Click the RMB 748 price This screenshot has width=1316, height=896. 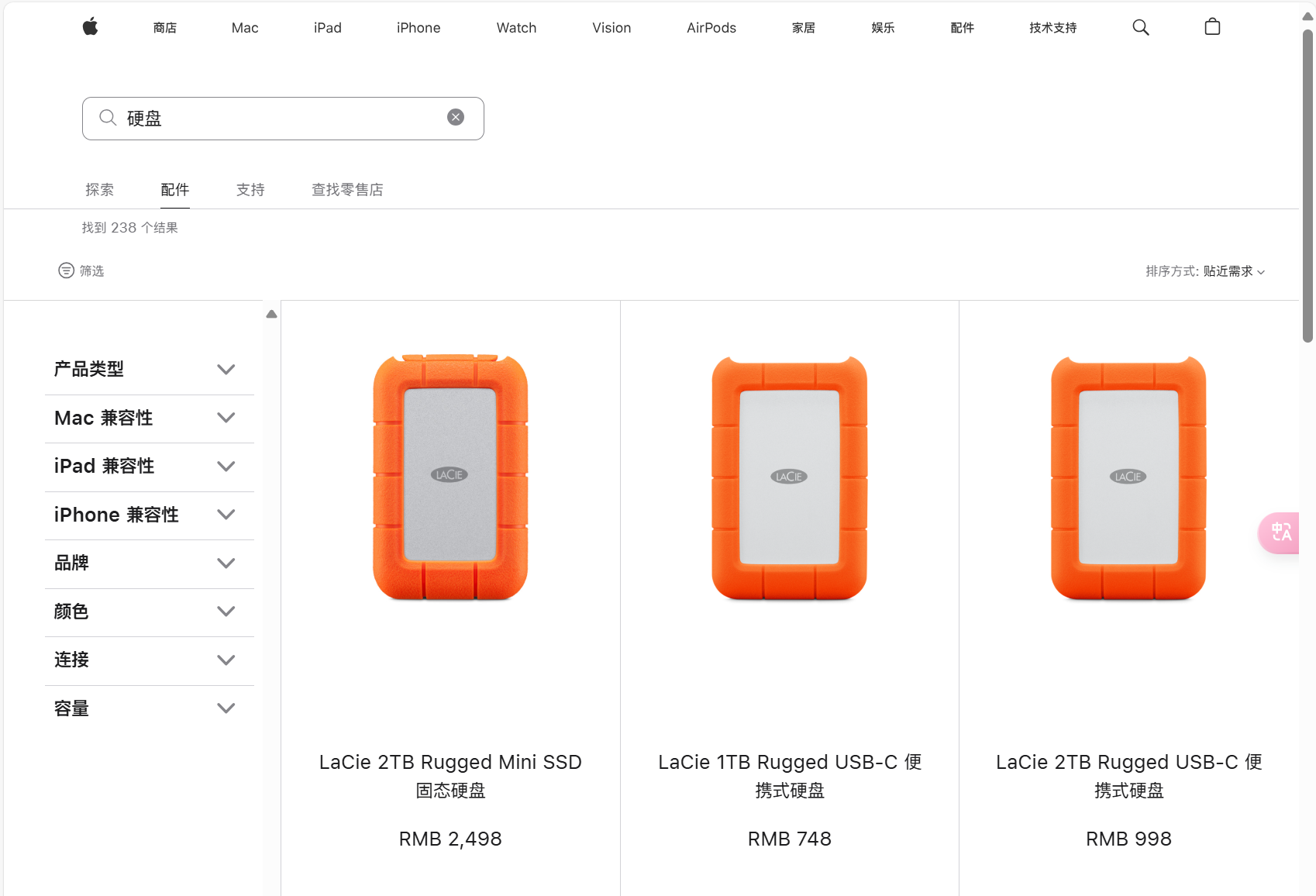point(790,839)
